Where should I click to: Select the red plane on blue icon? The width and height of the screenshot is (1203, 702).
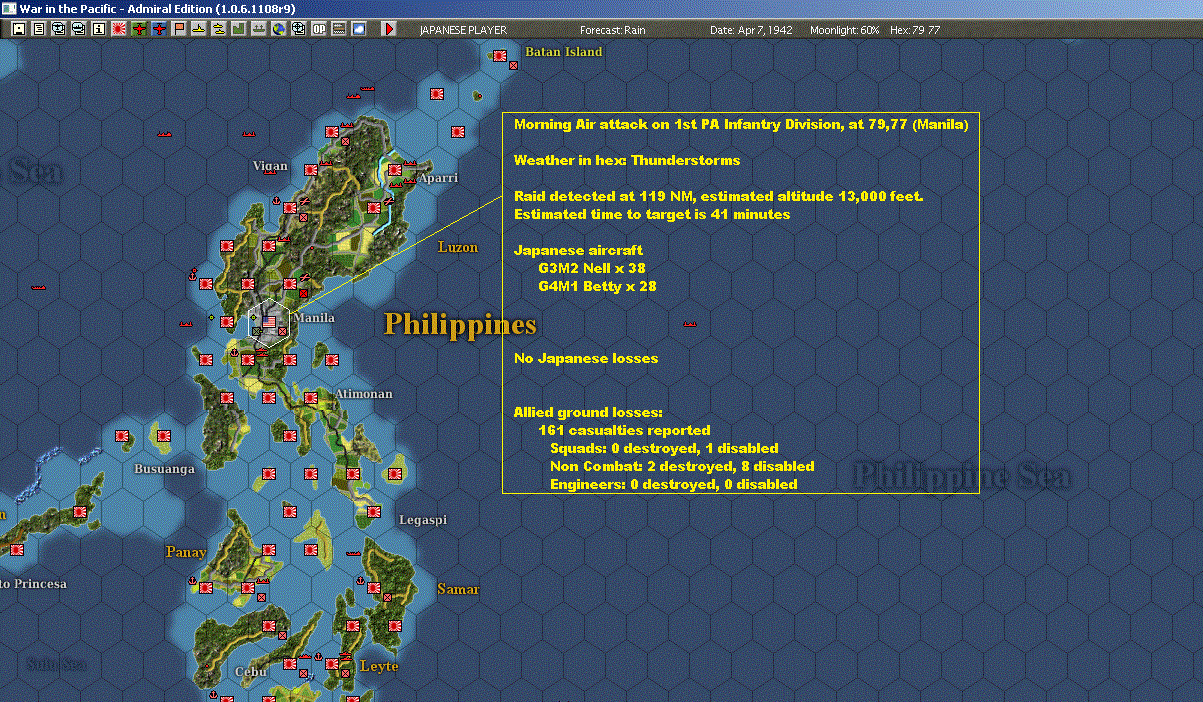click(x=159, y=29)
